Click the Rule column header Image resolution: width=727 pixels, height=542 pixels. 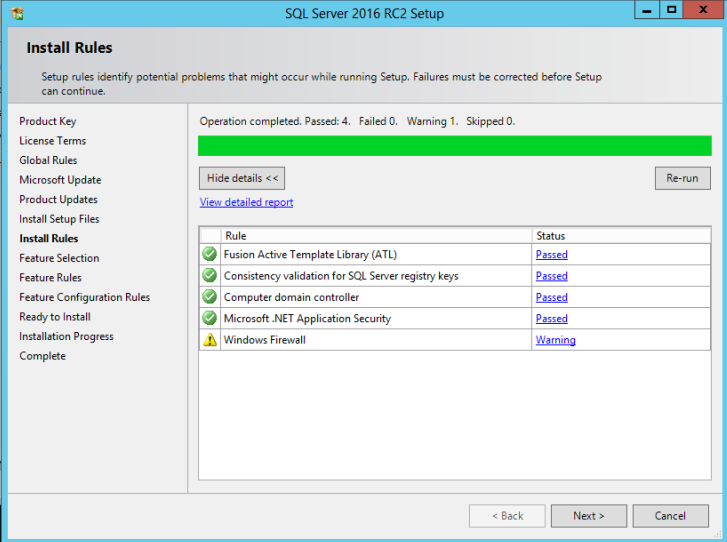pyautogui.click(x=376, y=236)
